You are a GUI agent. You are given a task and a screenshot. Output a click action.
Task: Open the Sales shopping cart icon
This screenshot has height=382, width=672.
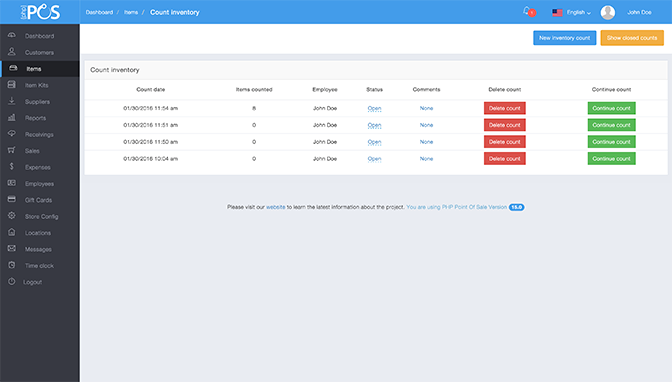click(x=12, y=150)
